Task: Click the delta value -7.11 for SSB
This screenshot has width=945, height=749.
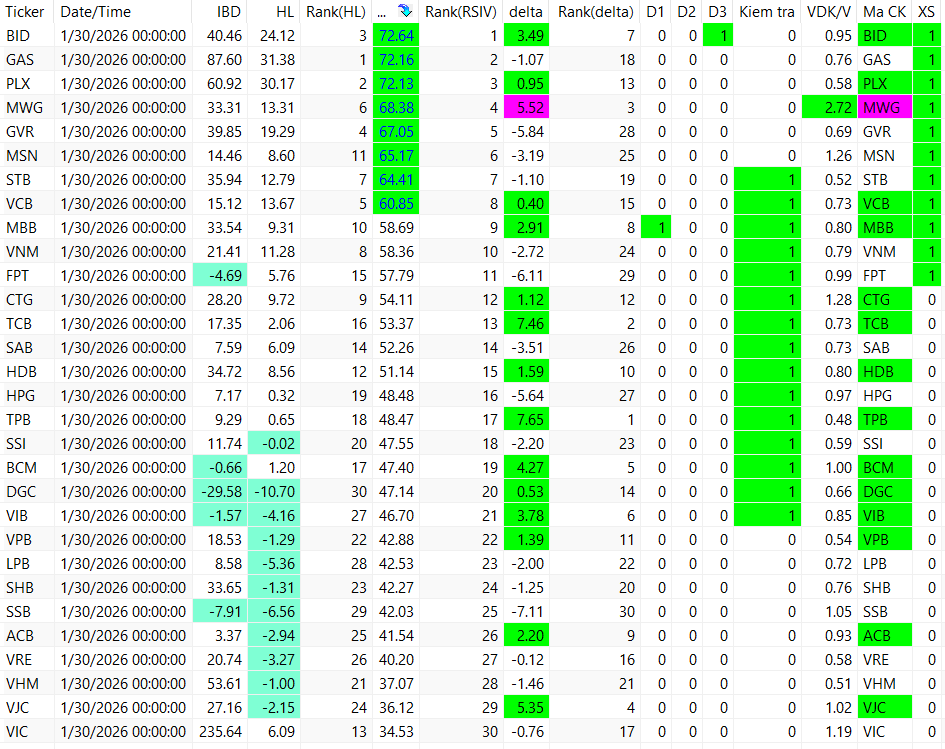Action: (526, 612)
